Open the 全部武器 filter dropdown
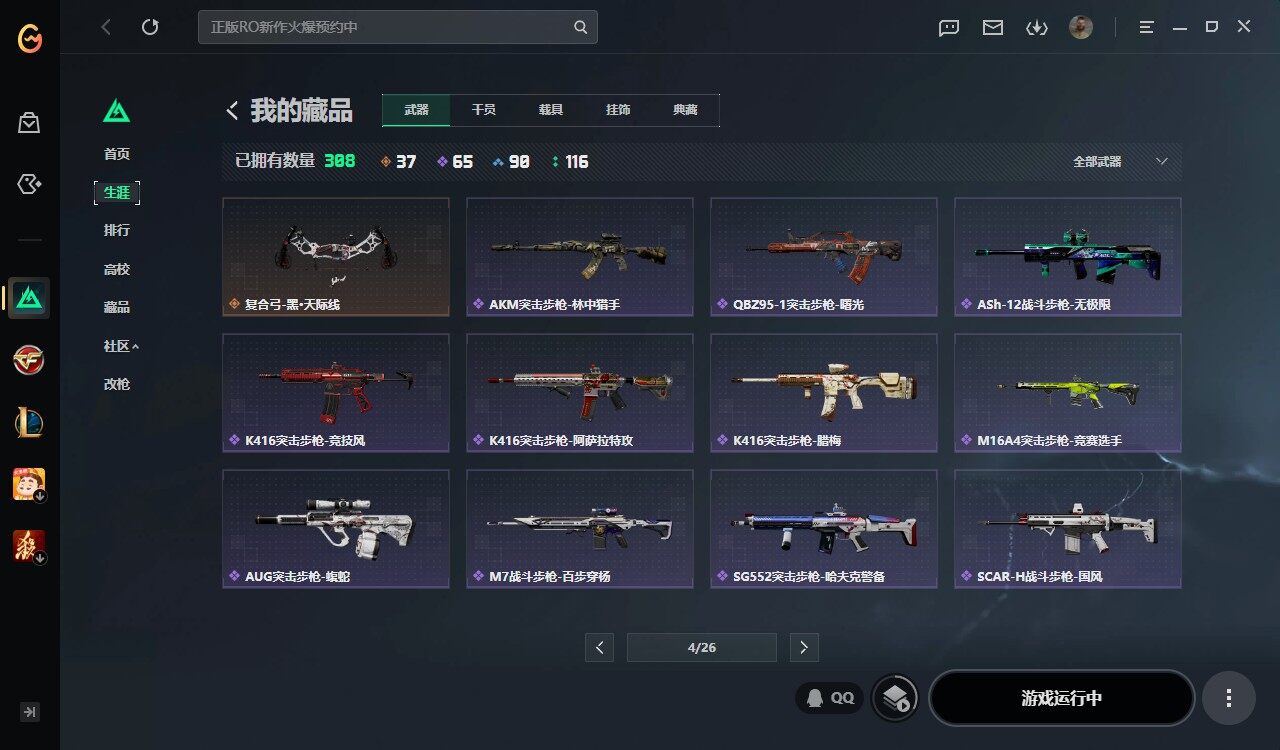Image resolution: width=1280 pixels, height=750 pixels. [1120, 161]
